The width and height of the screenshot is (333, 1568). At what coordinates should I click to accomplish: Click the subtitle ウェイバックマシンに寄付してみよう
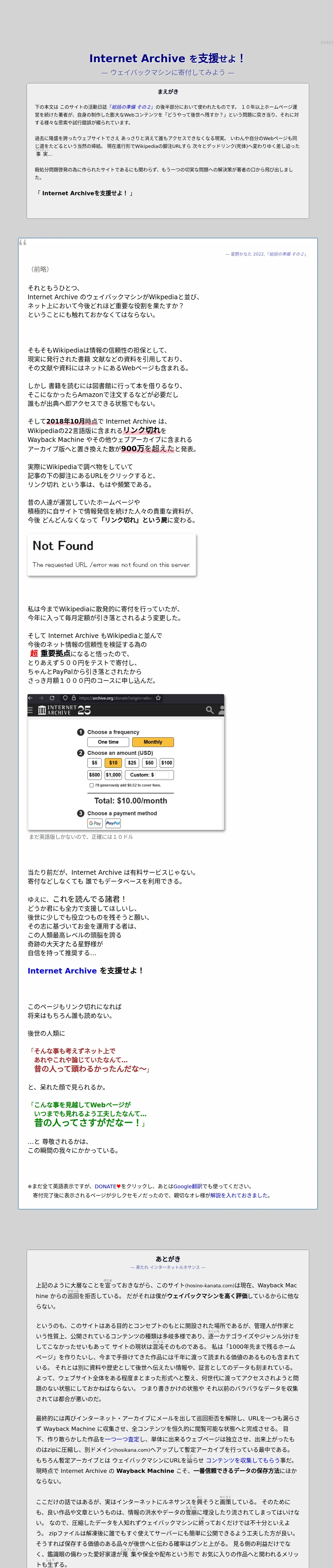(x=167, y=72)
